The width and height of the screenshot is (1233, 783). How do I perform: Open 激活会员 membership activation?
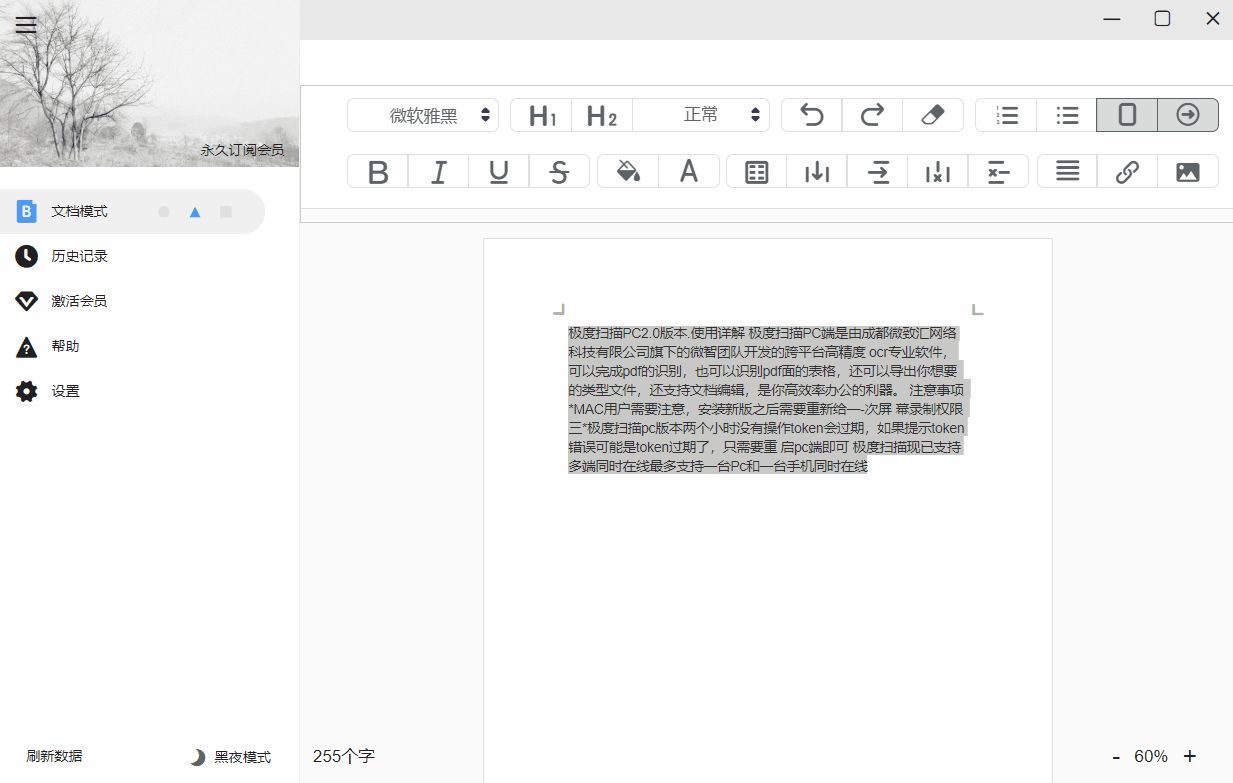click(x=76, y=301)
